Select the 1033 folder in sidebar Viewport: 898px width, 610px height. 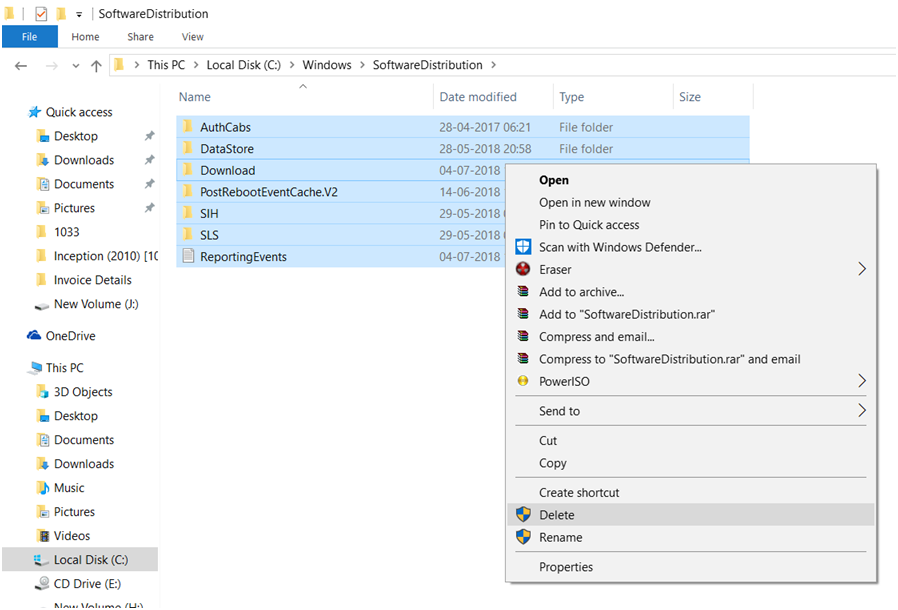(x=66, y=231)
